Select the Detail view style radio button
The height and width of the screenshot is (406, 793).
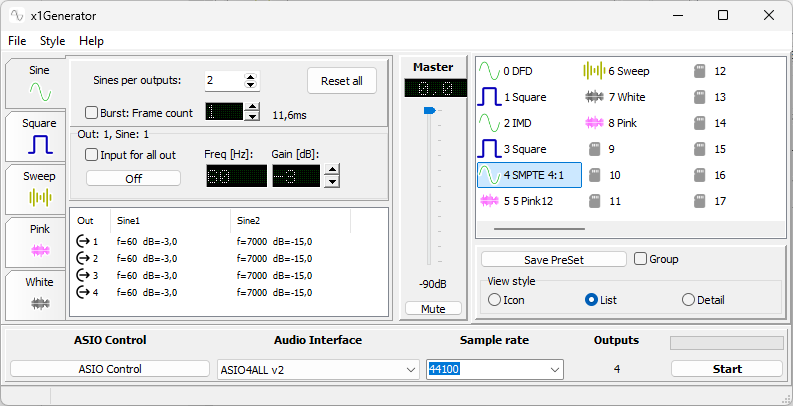[x=688, y=300]
